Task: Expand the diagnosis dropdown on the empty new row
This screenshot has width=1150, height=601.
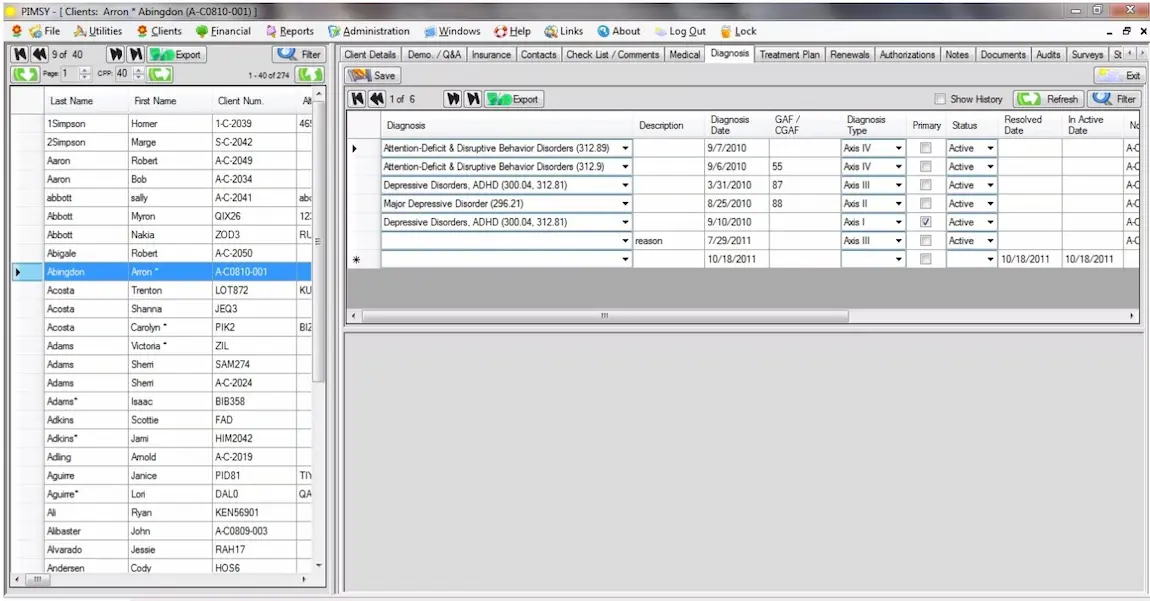Action: (625, 258)
